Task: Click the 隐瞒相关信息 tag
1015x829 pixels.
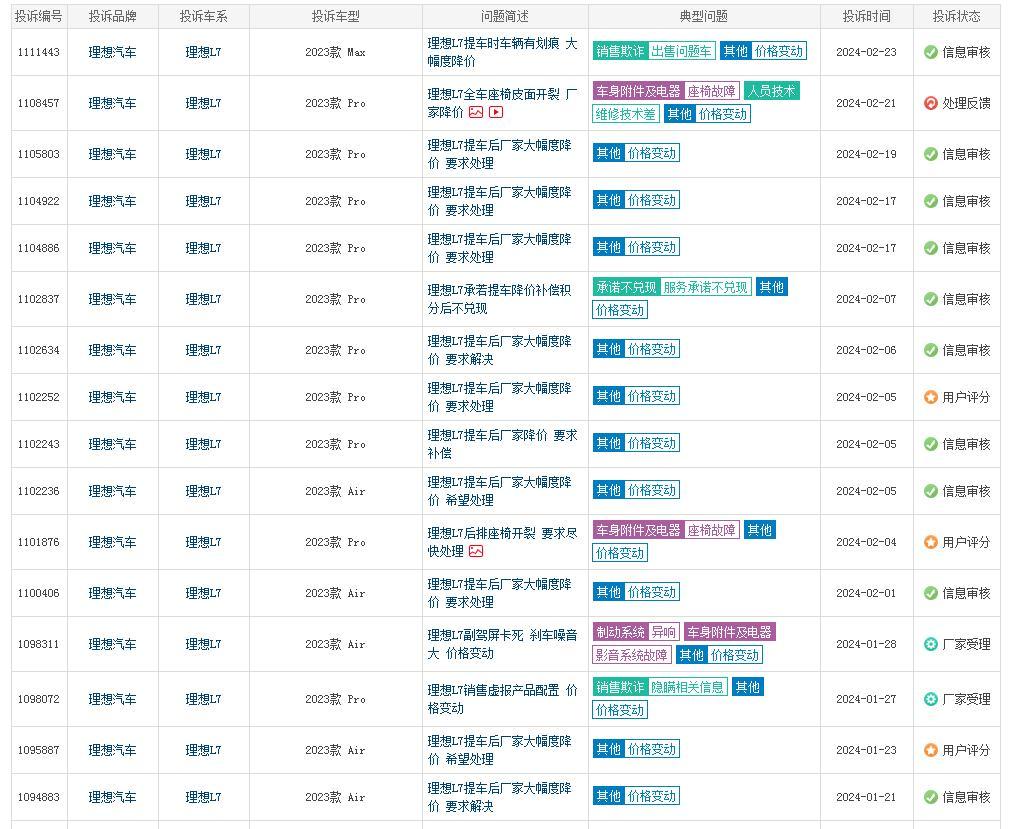Action: (687, 687)
